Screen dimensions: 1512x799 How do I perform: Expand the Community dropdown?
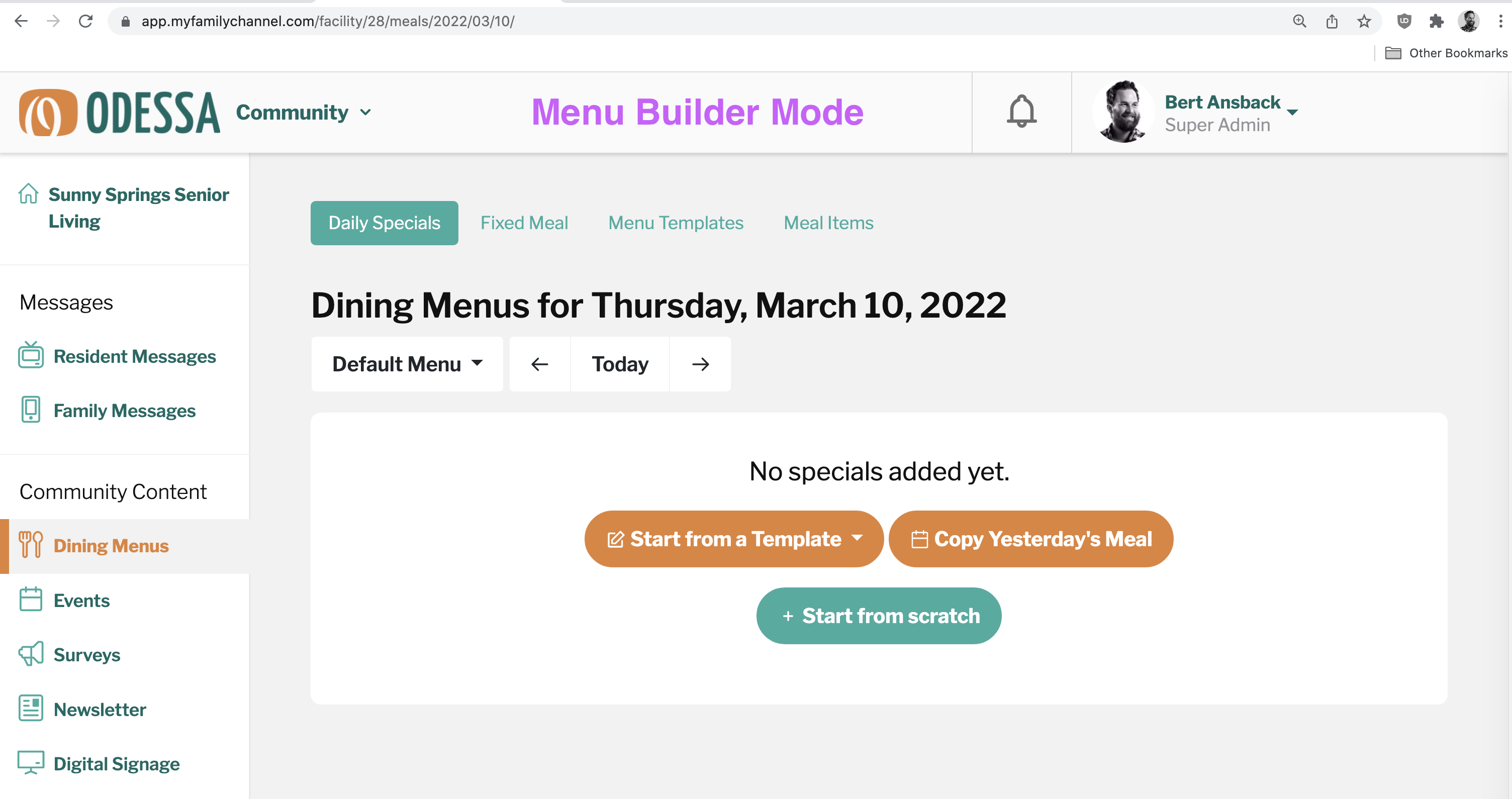pyautogui.click(x=304, y=112)
